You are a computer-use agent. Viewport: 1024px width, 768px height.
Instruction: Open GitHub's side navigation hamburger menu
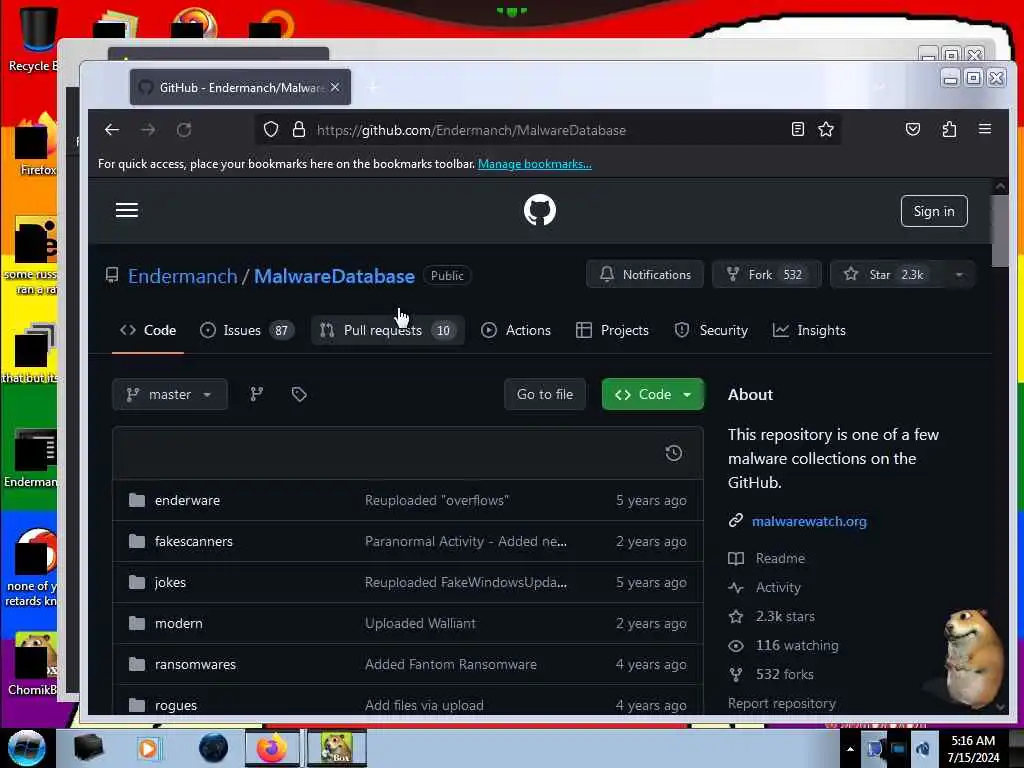pos(127,210)
